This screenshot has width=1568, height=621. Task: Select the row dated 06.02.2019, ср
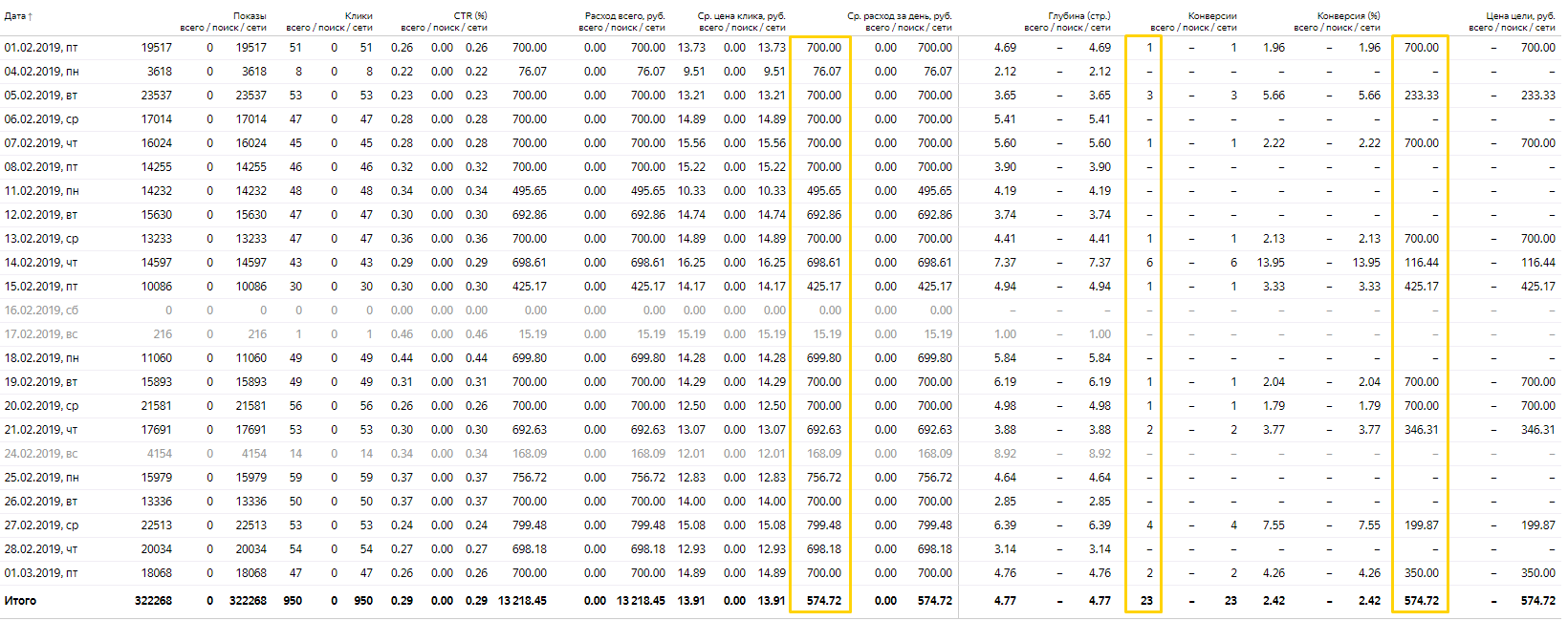(779, 119)
